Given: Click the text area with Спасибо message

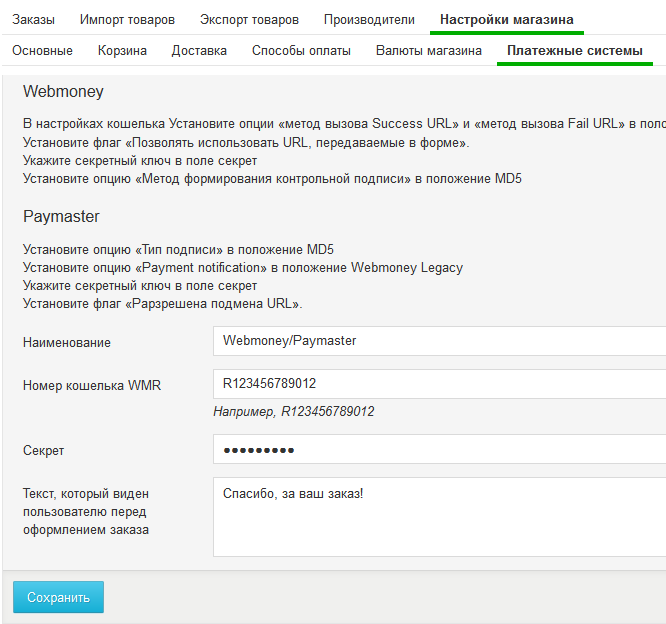Looking at the screenshot, I should [x=440, y=516].
